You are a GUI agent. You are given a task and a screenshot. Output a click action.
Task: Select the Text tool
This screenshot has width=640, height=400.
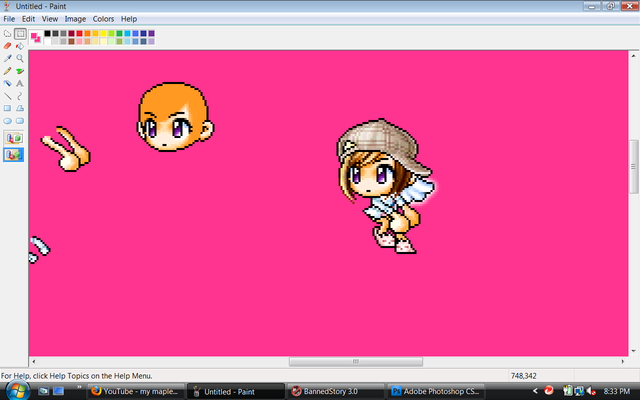(20, 83)
